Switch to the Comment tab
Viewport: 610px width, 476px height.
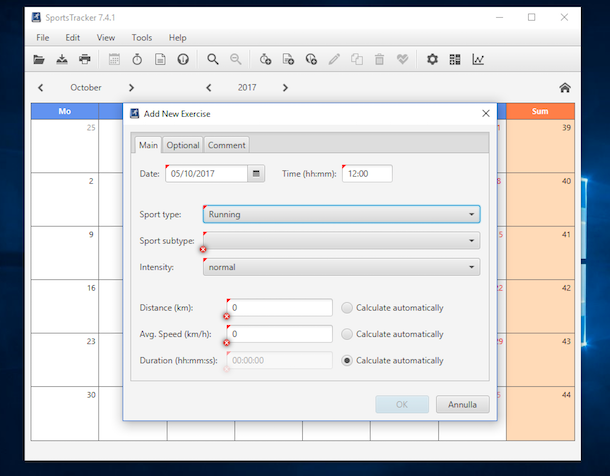tap(226, 145)
